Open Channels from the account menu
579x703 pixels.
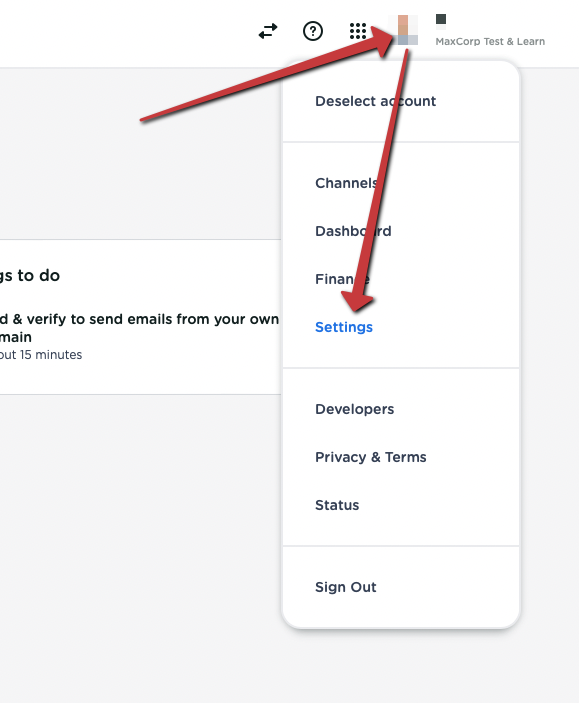347,183
